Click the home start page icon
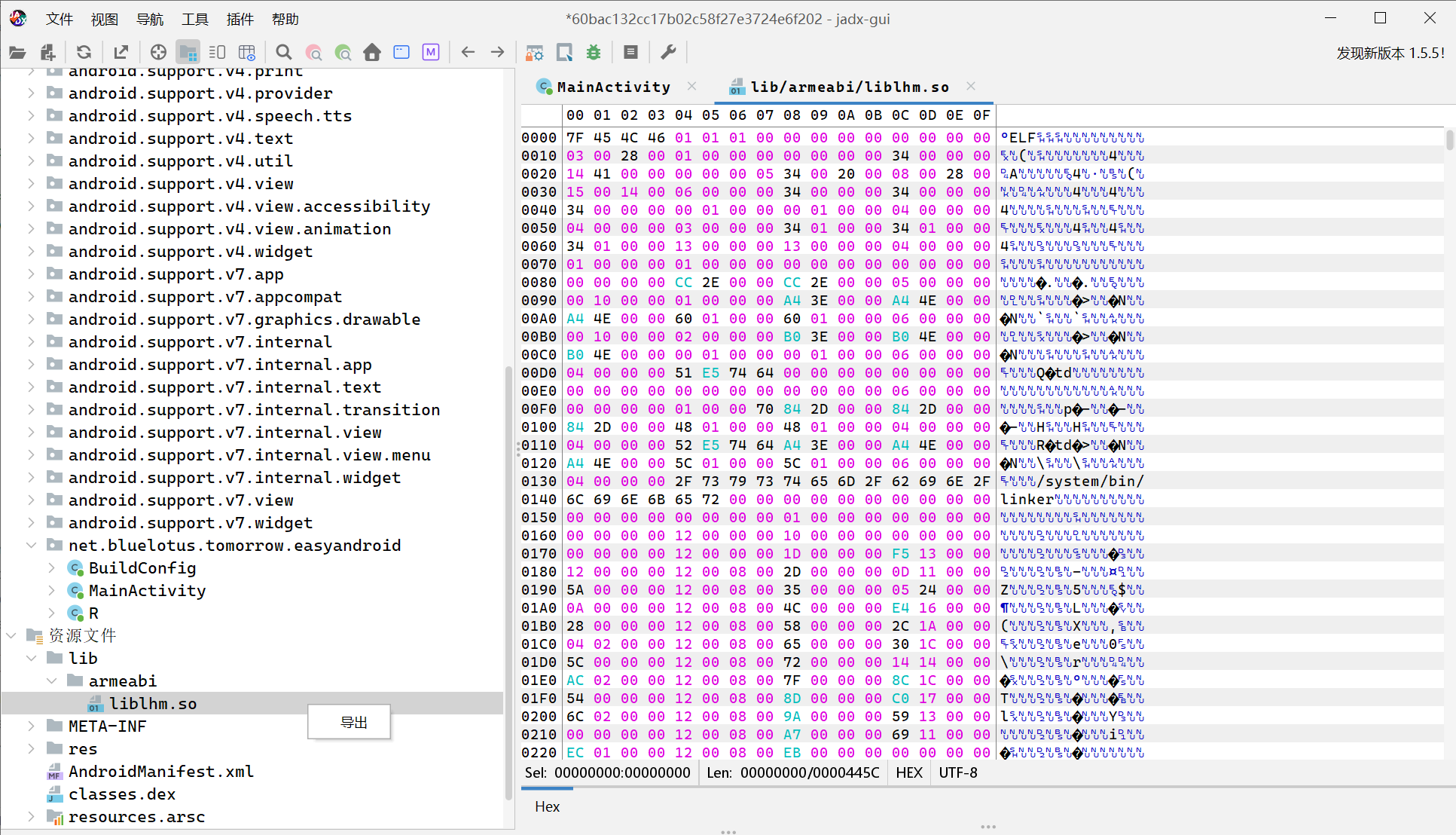1456x835 pixels. pos(372,52)
